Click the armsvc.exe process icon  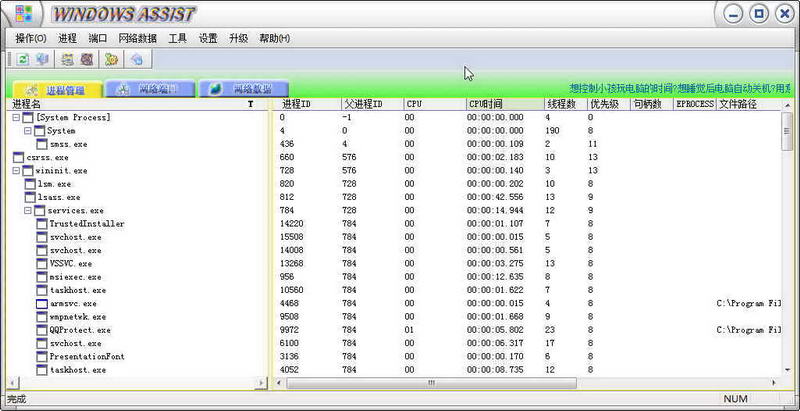click(x=42, y=303)
